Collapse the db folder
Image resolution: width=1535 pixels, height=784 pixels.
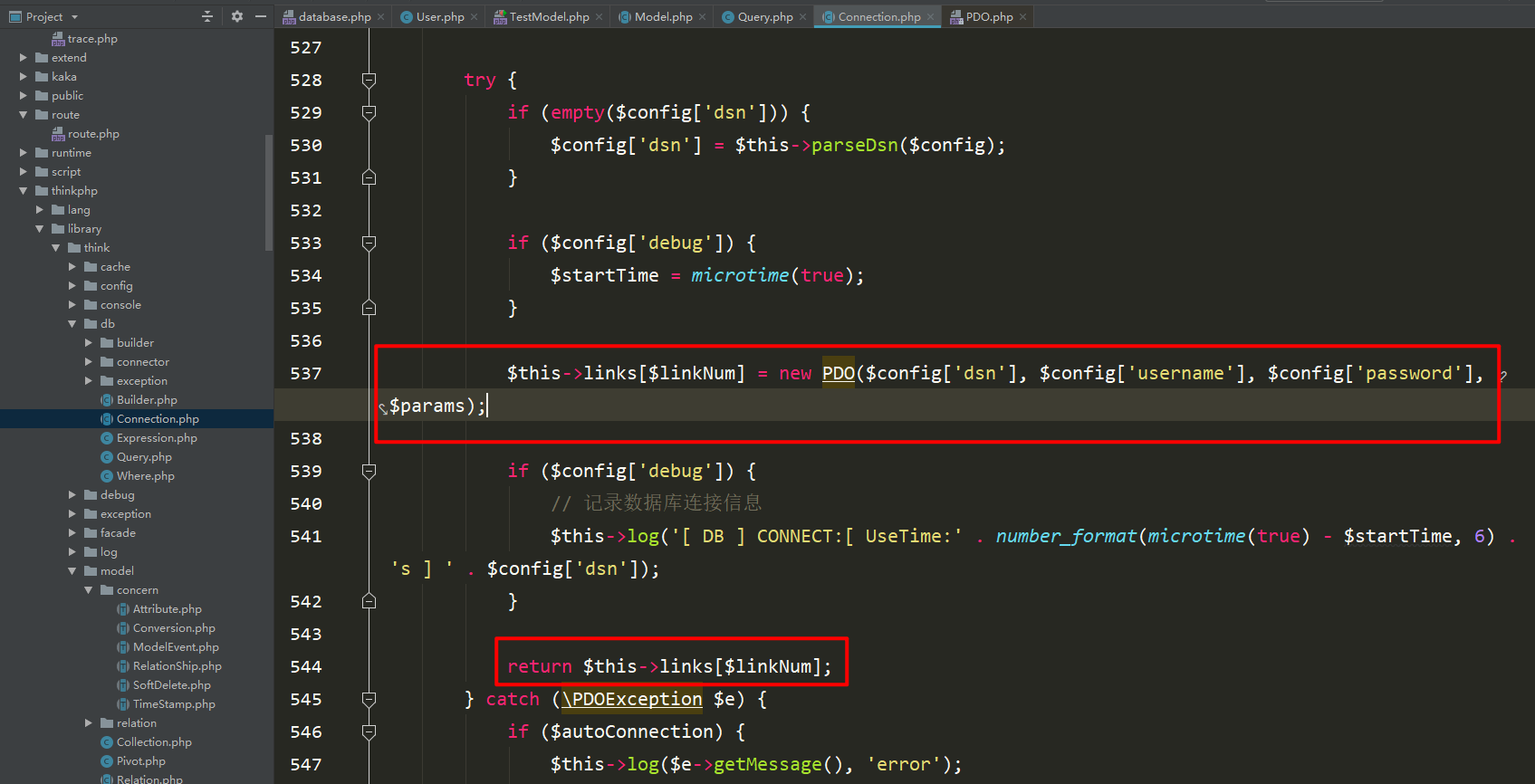coord(72,324)
